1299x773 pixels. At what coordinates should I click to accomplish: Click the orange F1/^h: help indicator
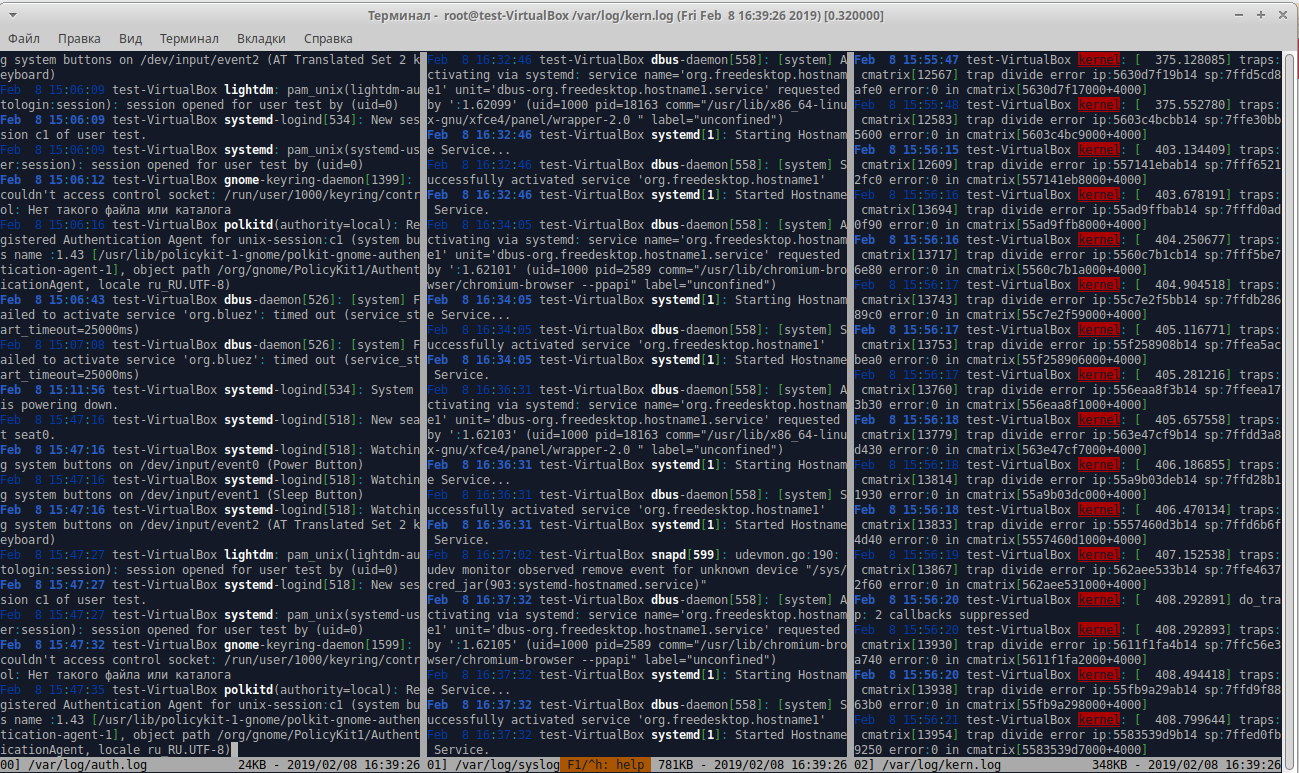pos(607,765)
